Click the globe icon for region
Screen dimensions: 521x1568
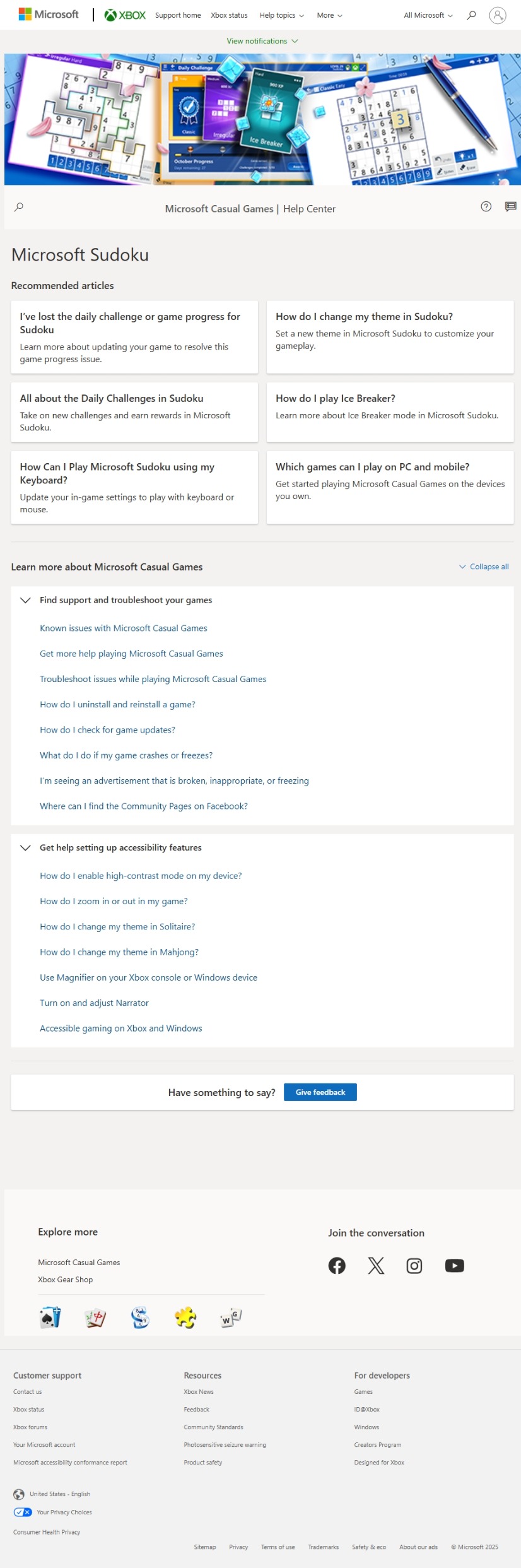[19, 1494]
